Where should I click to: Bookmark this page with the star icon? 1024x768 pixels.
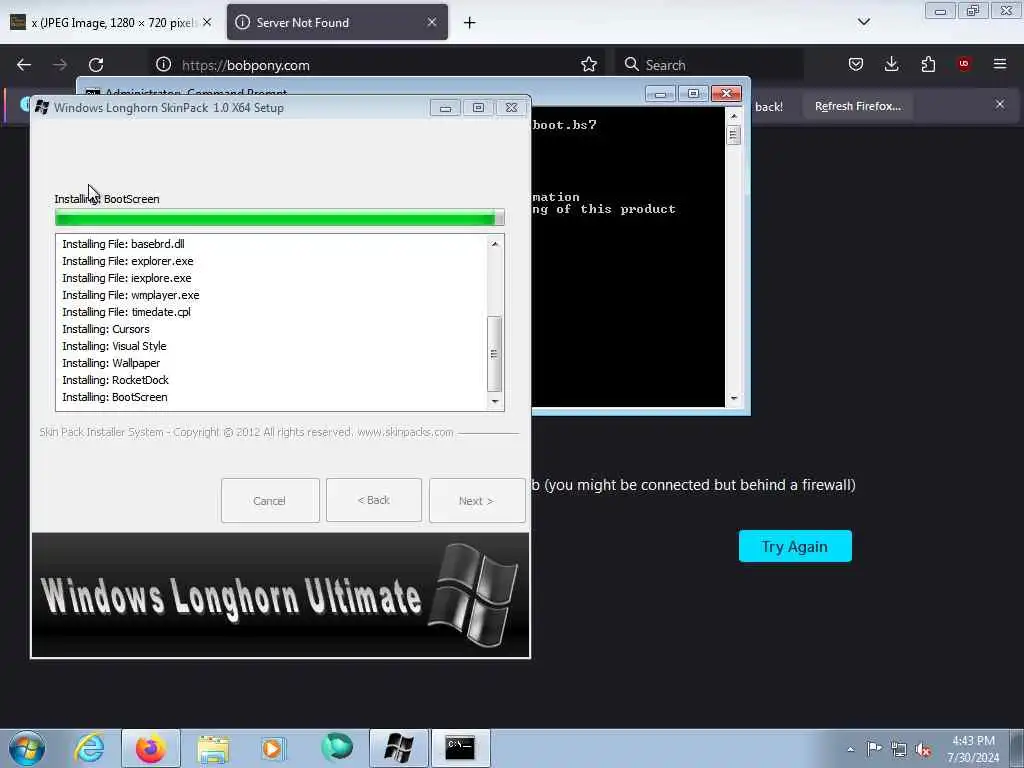[x=588, y=64]
